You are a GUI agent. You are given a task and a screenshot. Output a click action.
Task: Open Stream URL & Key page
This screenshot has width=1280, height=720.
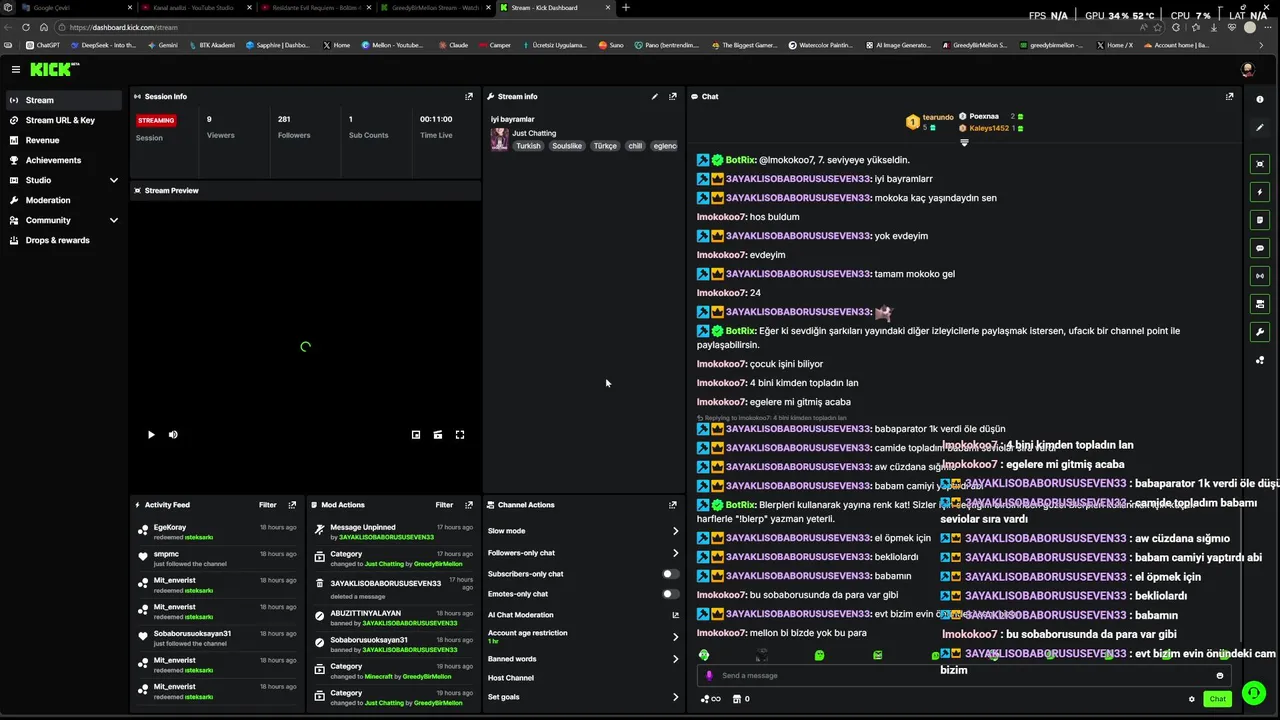[x=64, y=120]
